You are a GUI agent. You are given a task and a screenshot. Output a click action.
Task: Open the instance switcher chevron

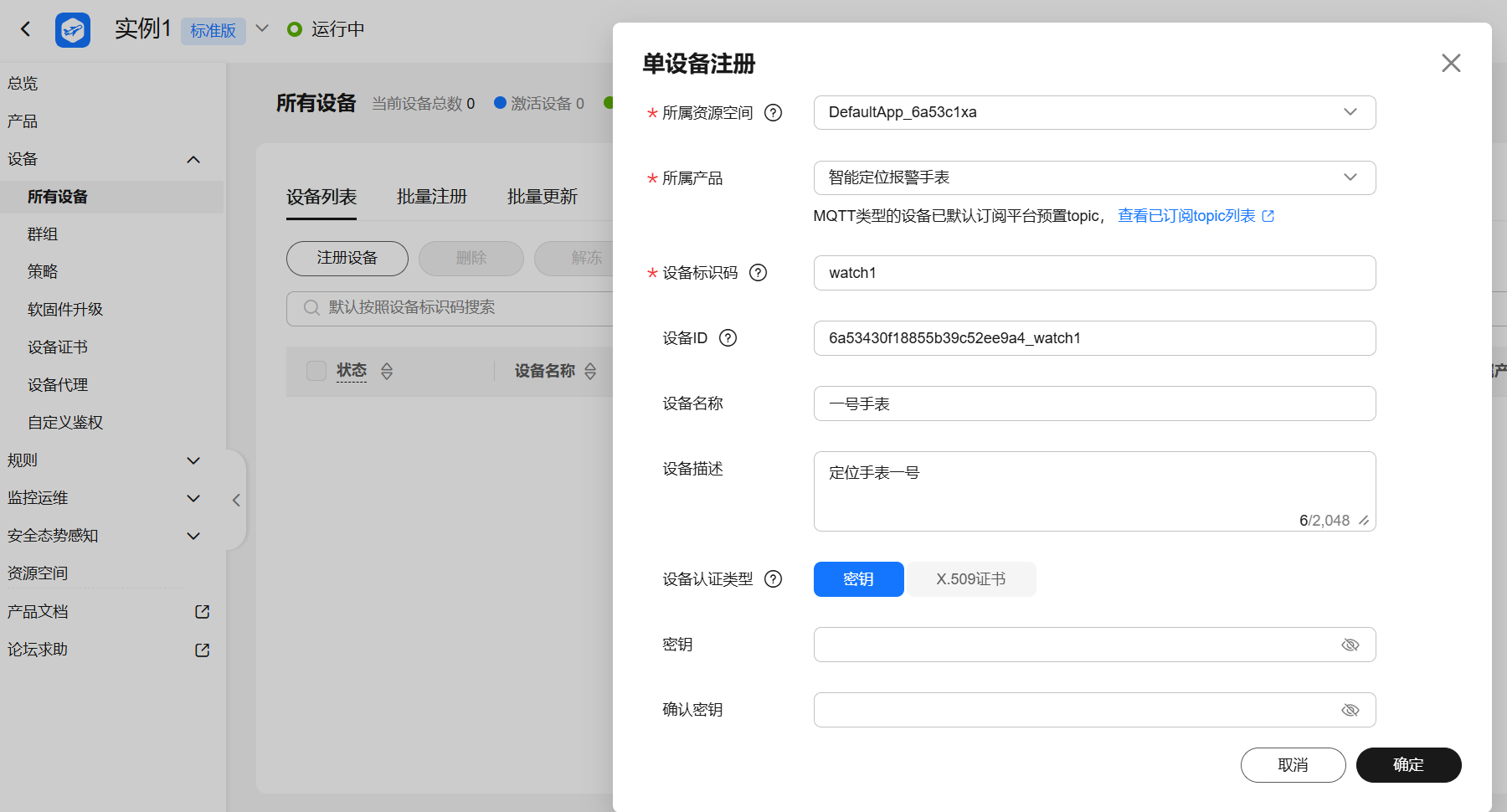262,28
